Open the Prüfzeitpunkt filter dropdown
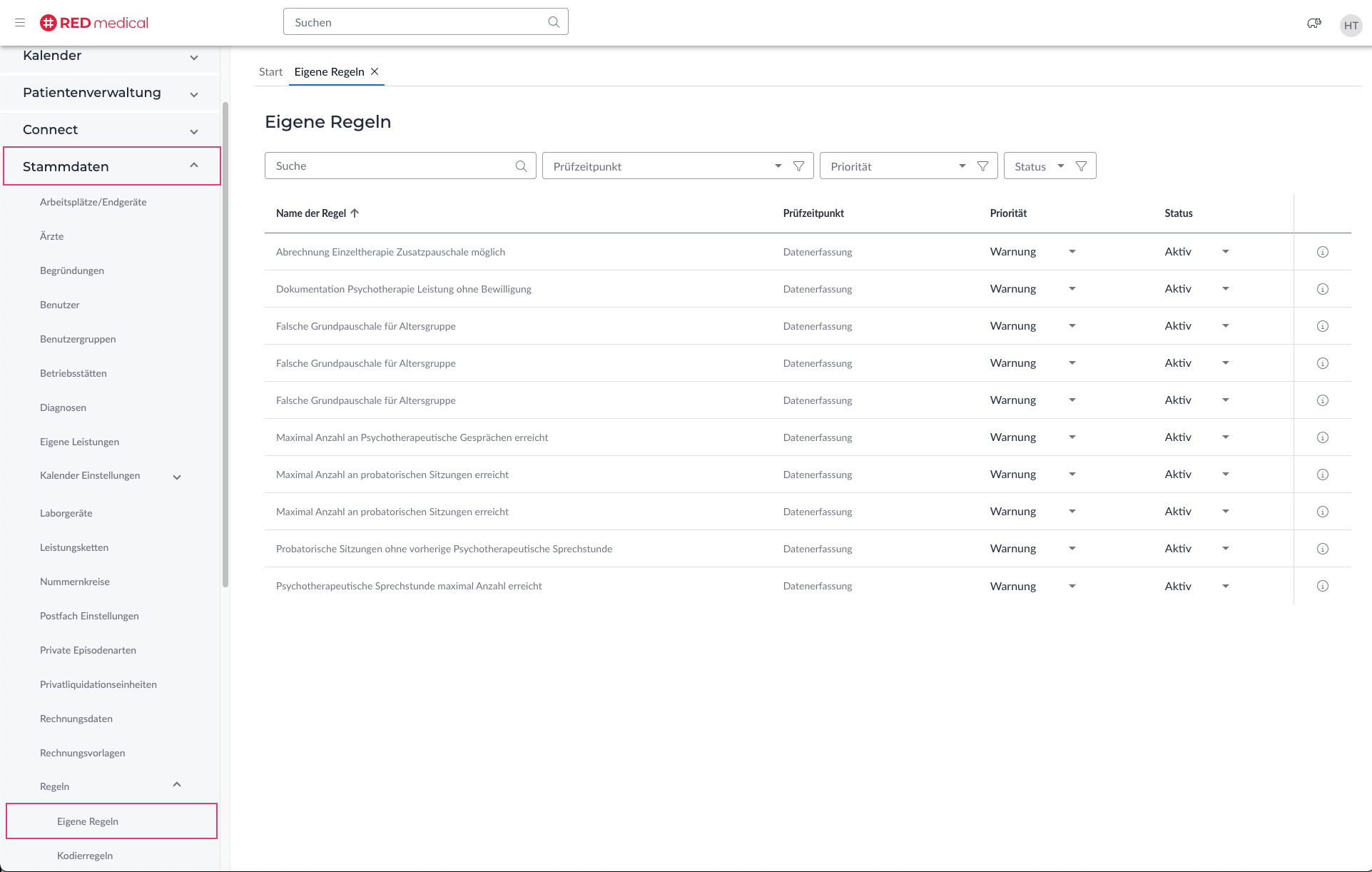 [778, 166]
